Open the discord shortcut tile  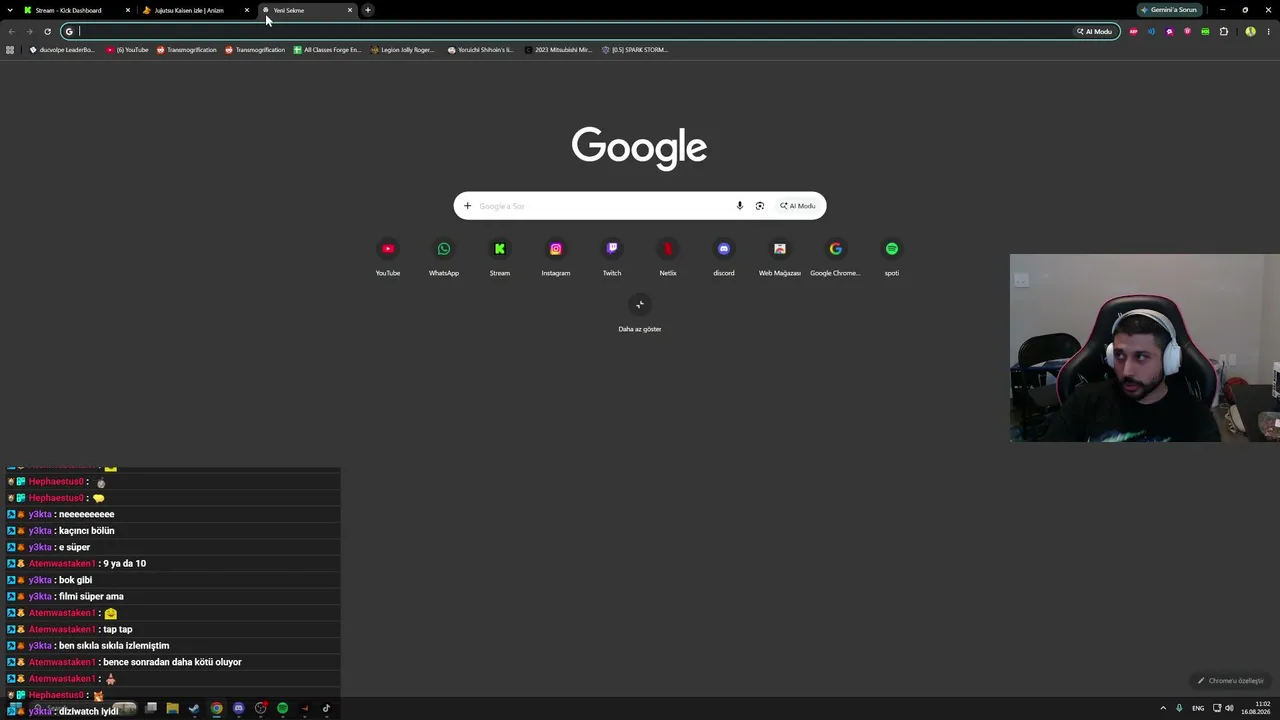724,257
